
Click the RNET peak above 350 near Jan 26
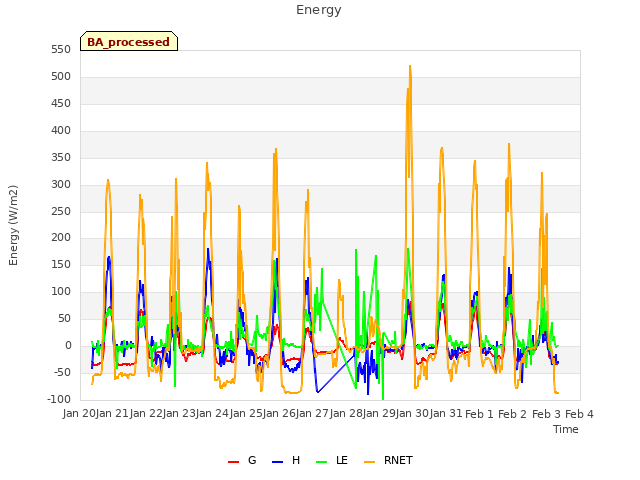[x=276, y=150]
